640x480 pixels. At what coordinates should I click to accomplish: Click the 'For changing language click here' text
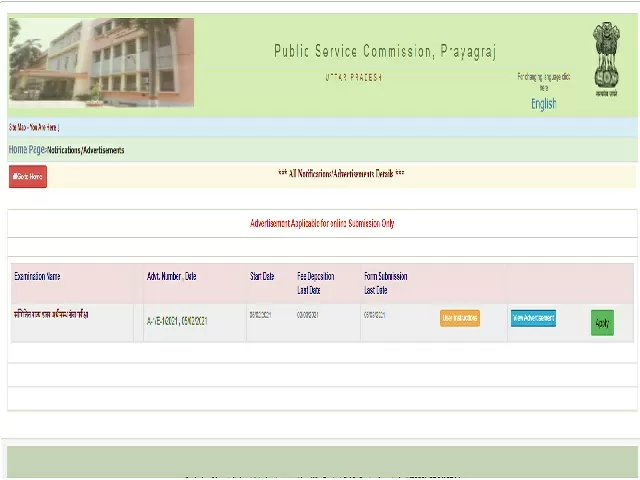click(x=543, y=82)
